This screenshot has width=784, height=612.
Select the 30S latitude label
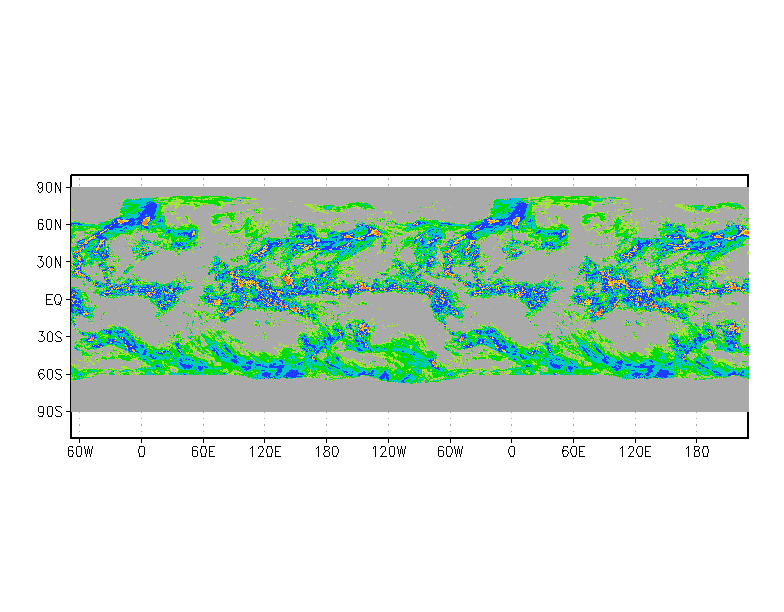pyautogui.click(x=50, y=337)
